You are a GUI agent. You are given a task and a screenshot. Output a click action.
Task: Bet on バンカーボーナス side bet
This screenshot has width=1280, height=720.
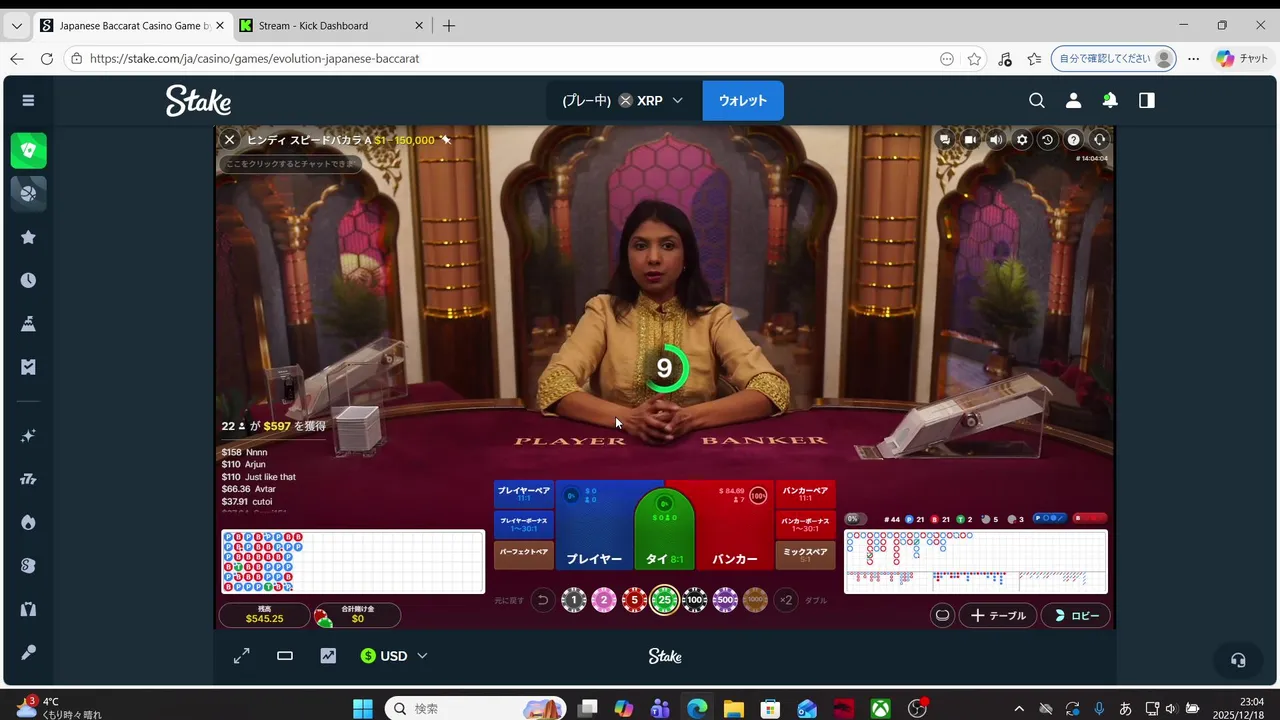[x=805, y=524]
